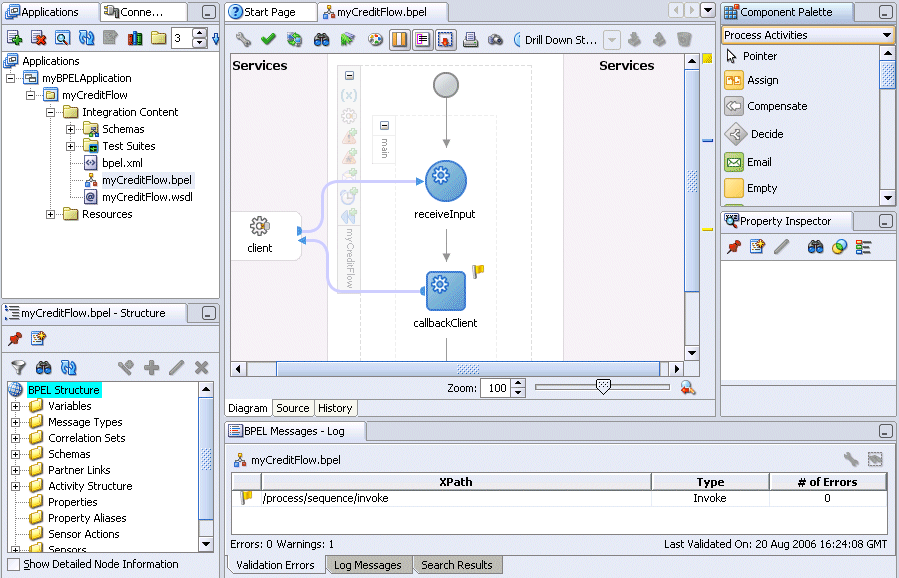
Task: Open bpel.xml file in tree
Action: pyautogui.click(x=122, y=163)
